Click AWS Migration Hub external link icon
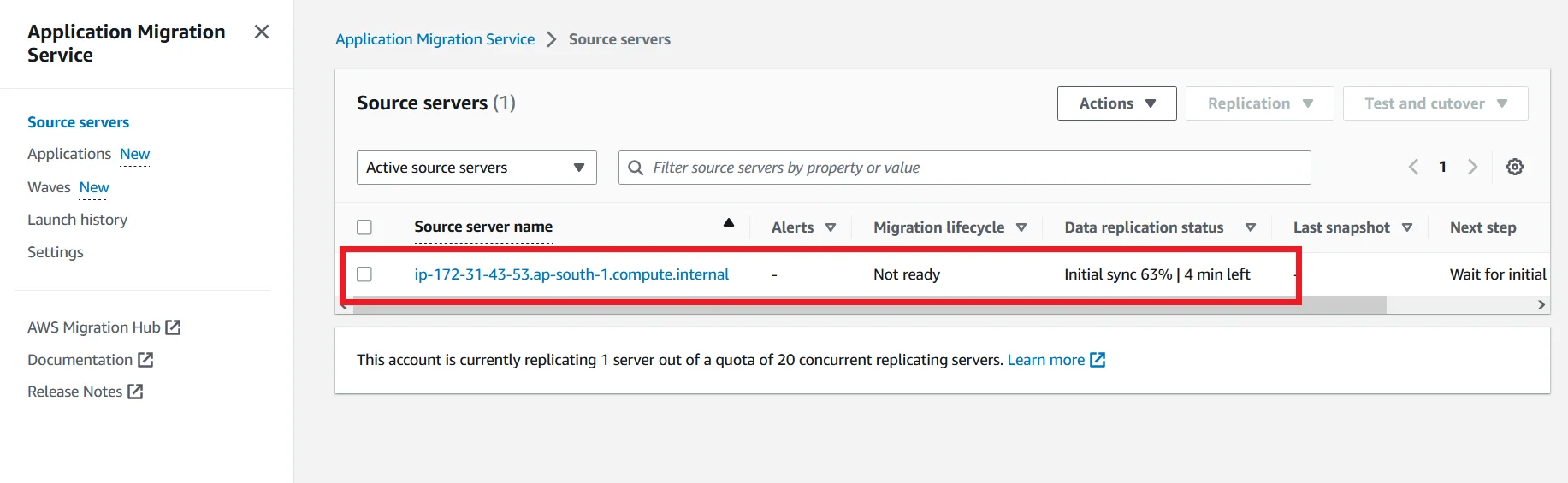This screenshot has width=1568, height=483. click(x=173, y=327)
